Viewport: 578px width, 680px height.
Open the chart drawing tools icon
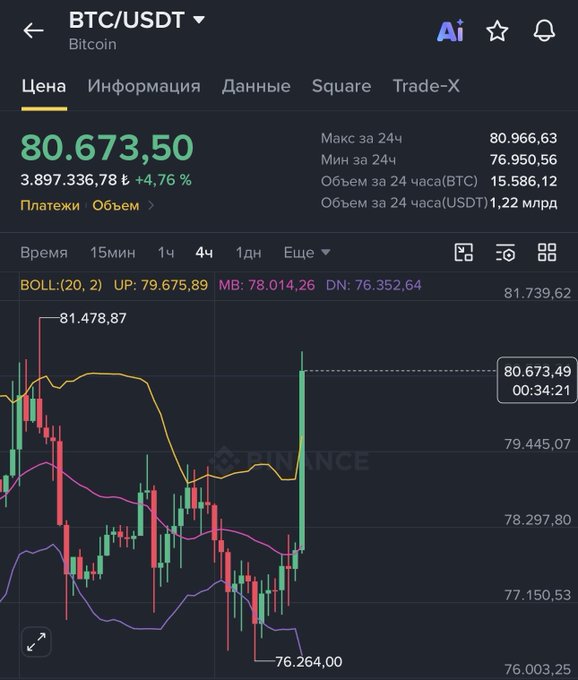pyautogui.click(x=464, y=252)
